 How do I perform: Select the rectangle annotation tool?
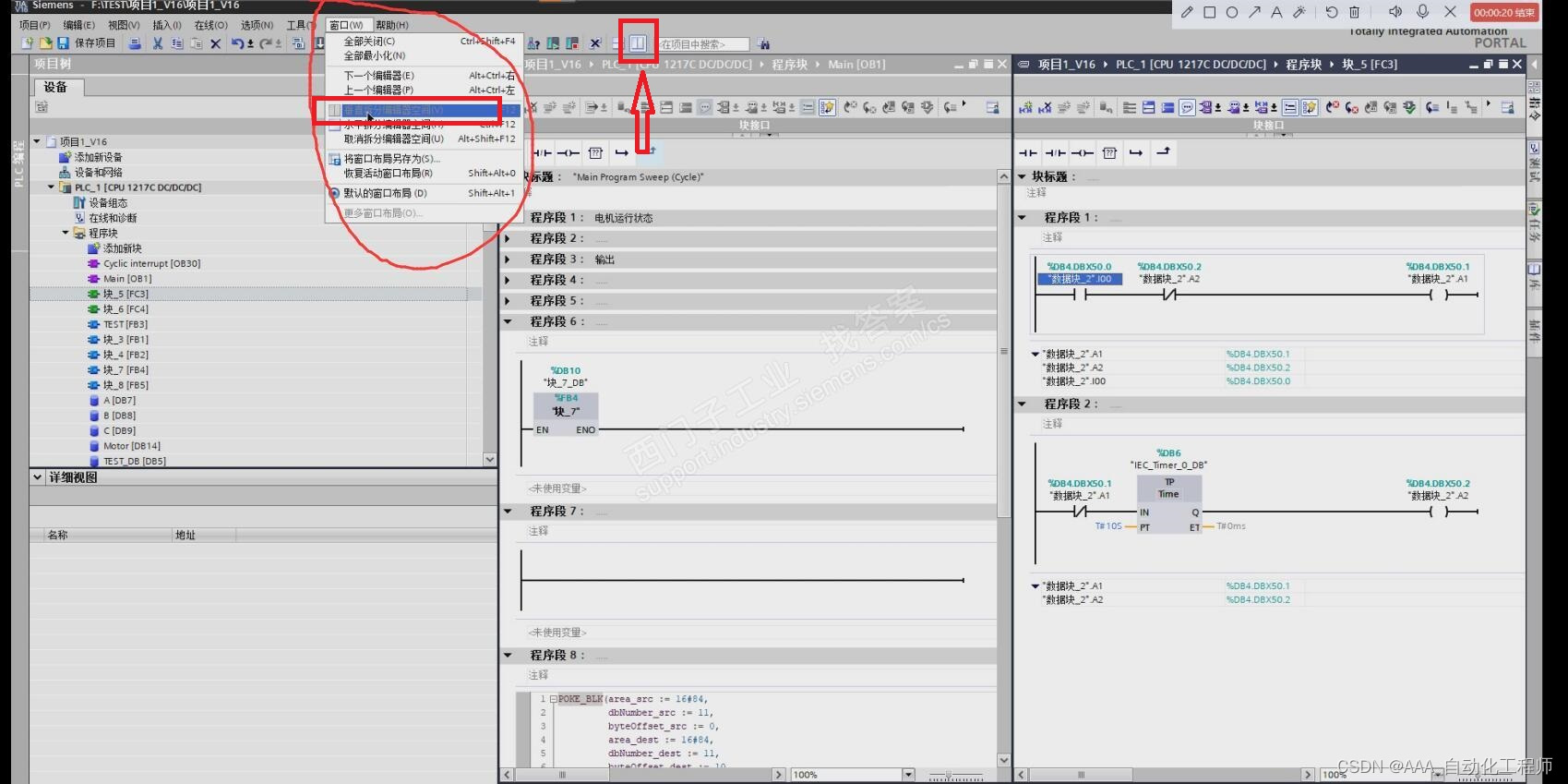tap(1209, 12)
